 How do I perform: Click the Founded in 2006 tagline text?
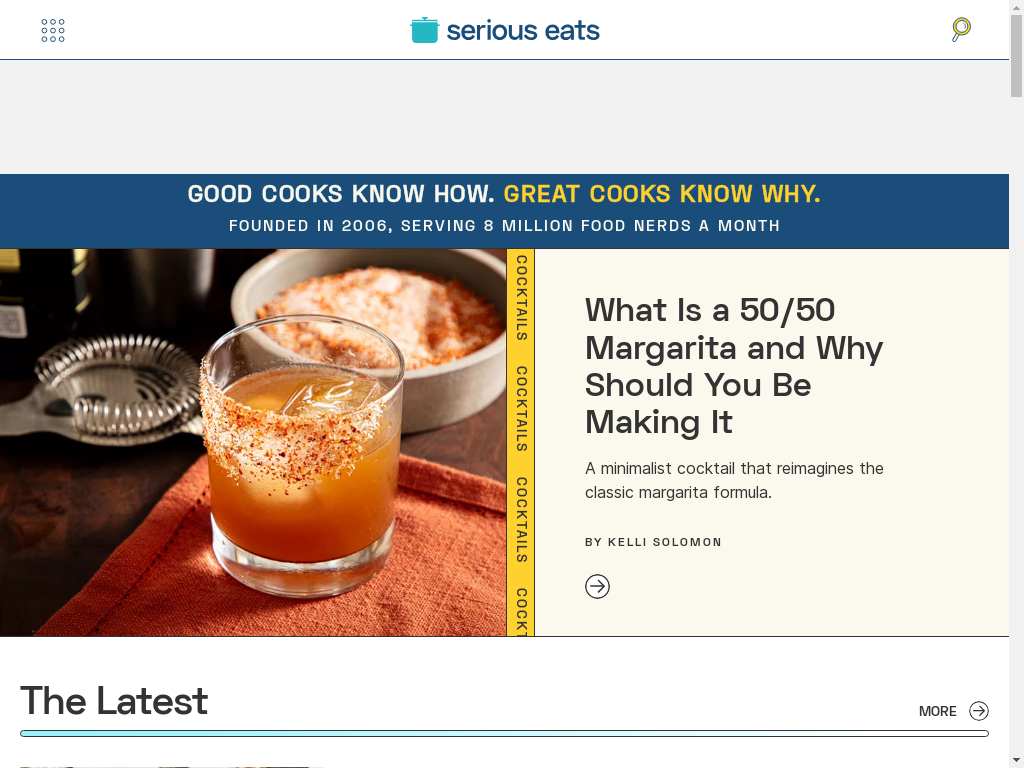tap(504, 226)
